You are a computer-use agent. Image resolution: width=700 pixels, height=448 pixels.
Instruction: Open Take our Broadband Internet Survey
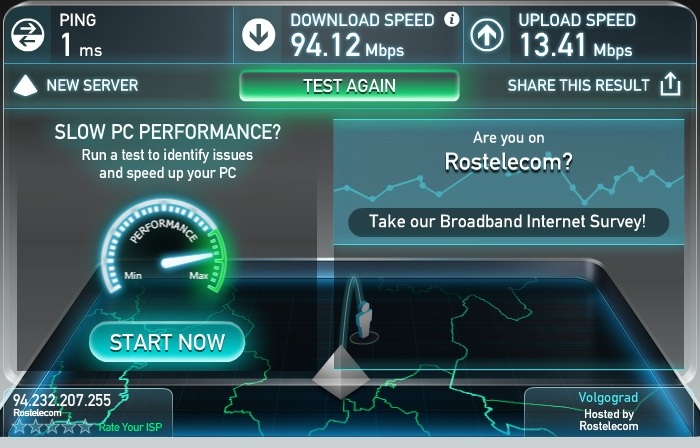point(508,222)
